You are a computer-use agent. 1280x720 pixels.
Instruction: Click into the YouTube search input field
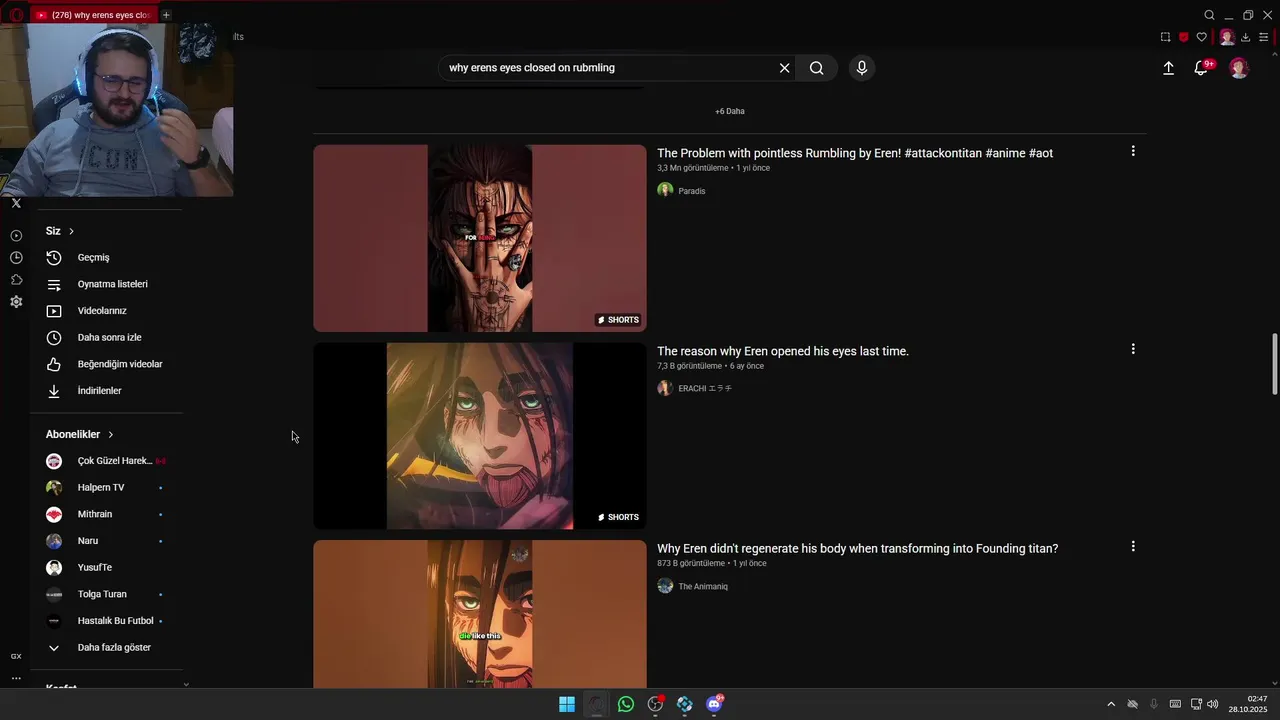point(610,68)
